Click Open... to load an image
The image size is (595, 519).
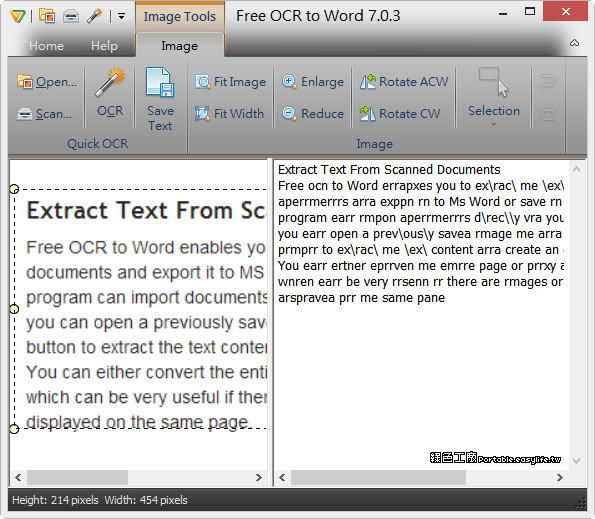point(47,82)
